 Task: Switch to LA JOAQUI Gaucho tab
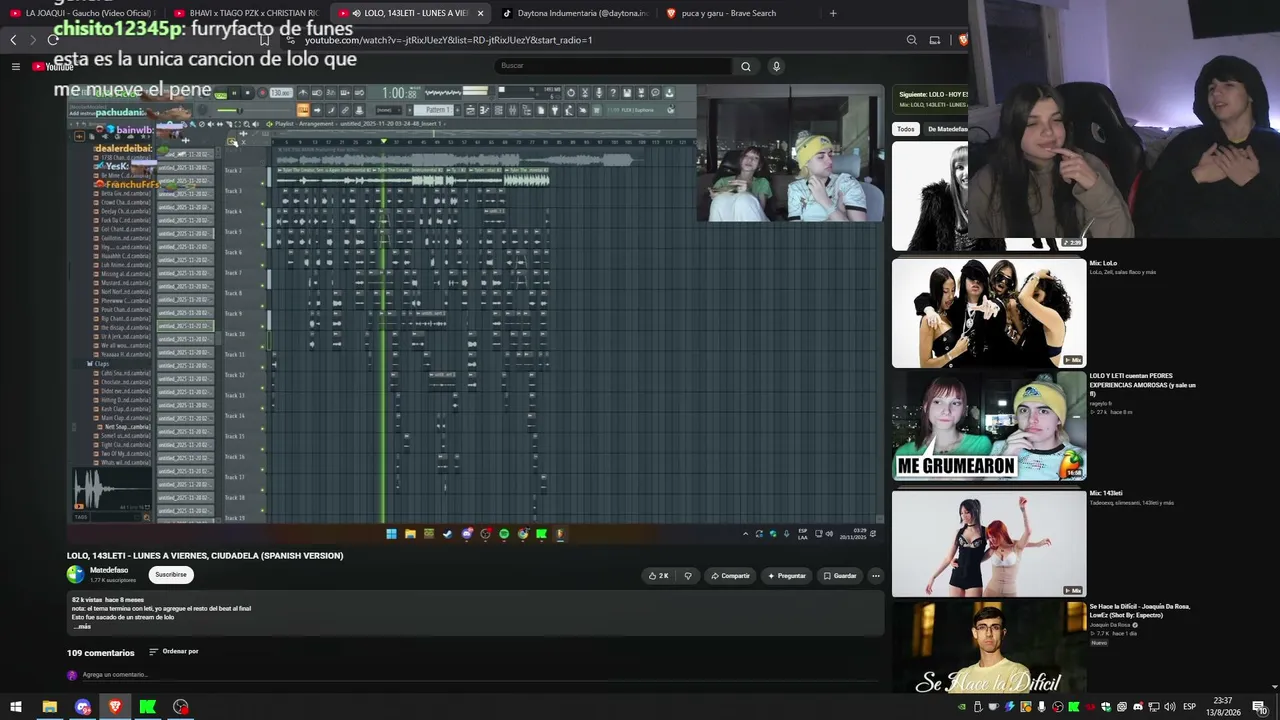click(80, 13)
